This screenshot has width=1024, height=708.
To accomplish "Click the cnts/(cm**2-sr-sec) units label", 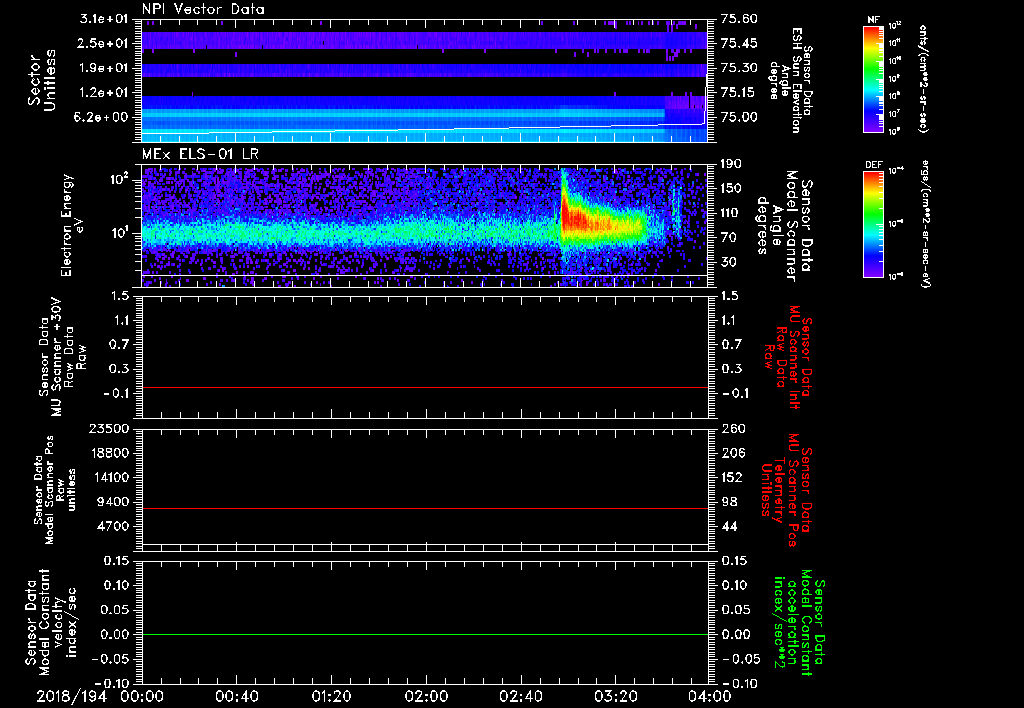I will (923, 78).
